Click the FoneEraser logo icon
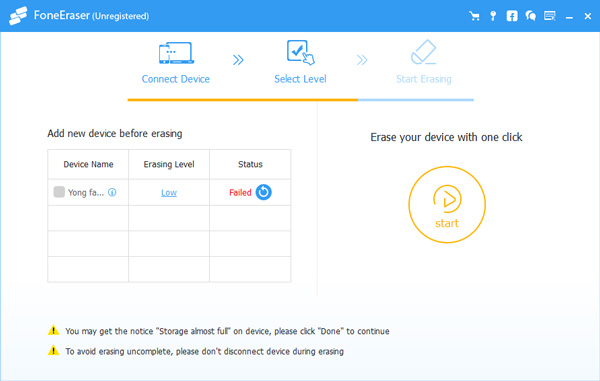Image resolution: width=600 pixels, height=381 pixels. (18, 16)
